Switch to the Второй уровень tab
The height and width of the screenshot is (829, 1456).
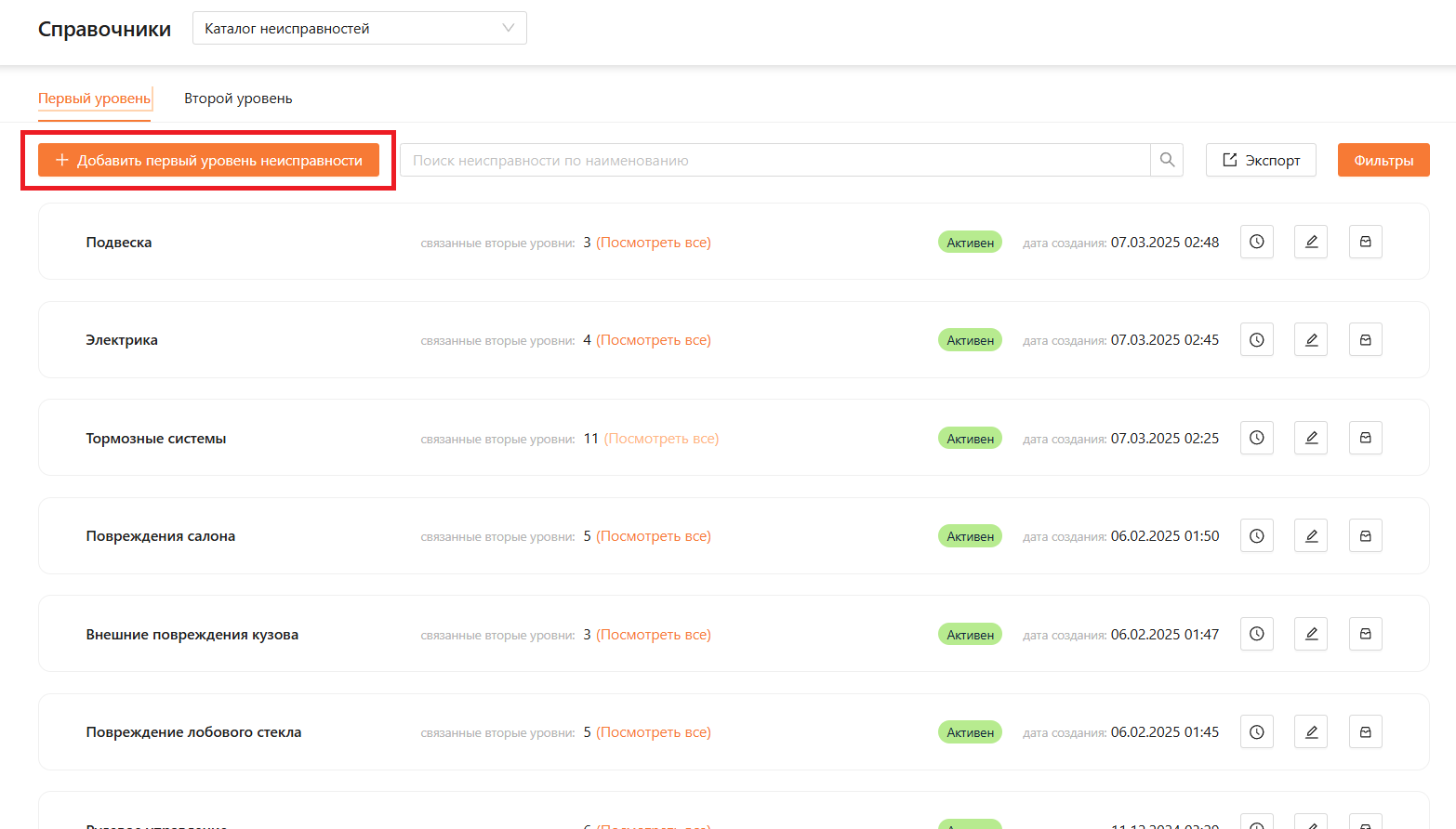238,99
